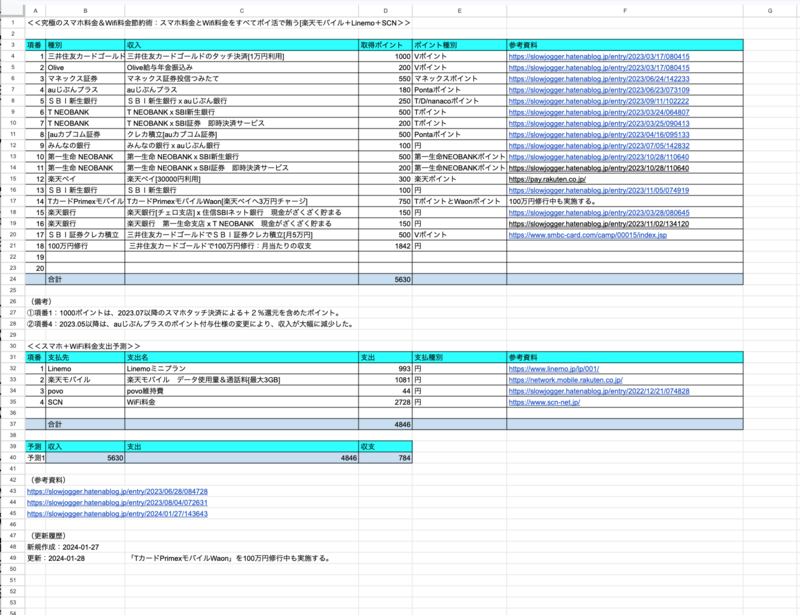Select row header 24
This screenshot has width=800, height=615.
click(13, 279)
